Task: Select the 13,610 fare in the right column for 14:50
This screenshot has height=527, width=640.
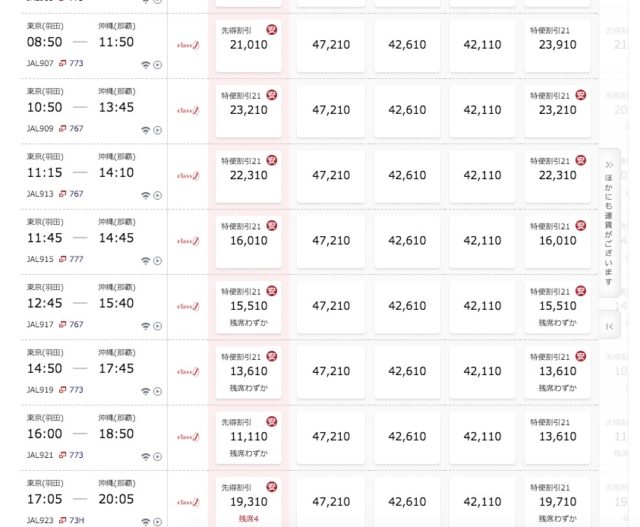Action: (x=558, y=371)
